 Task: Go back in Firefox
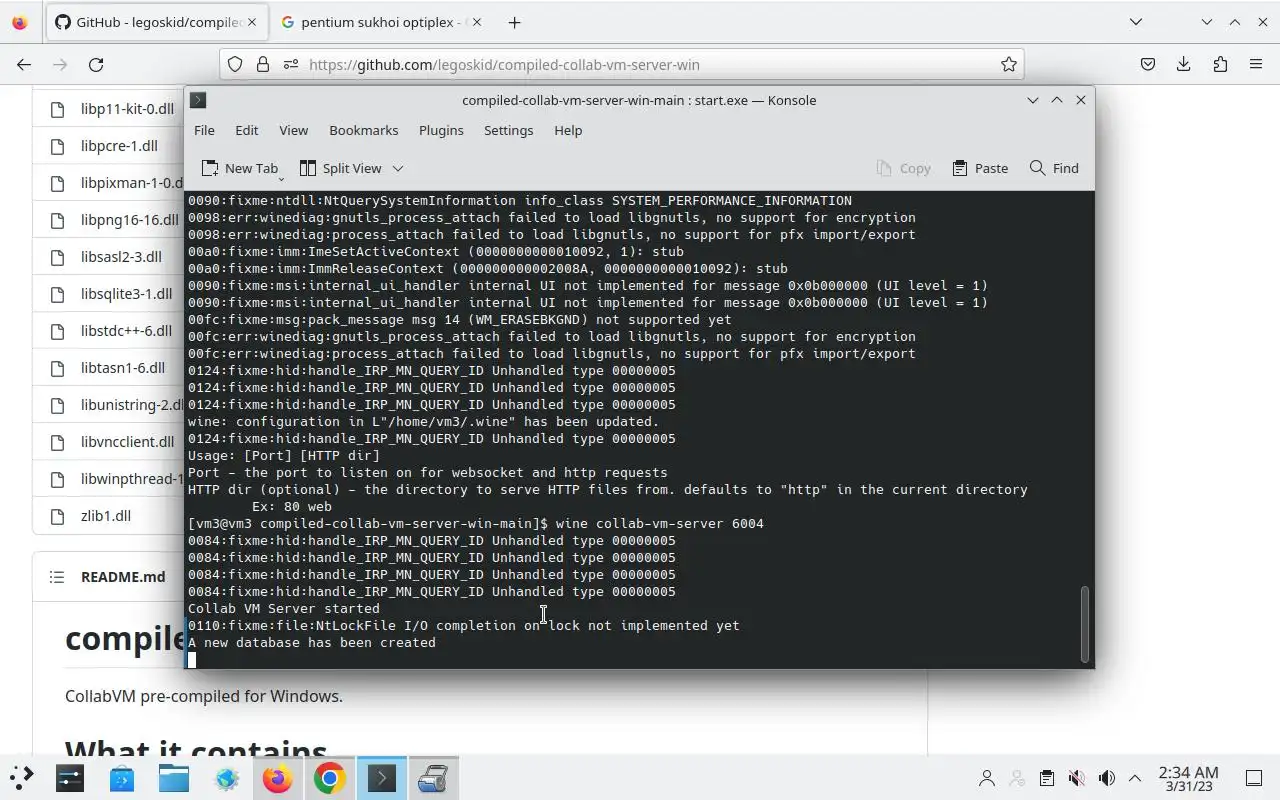pyautogui.click(x=24, y=64)
